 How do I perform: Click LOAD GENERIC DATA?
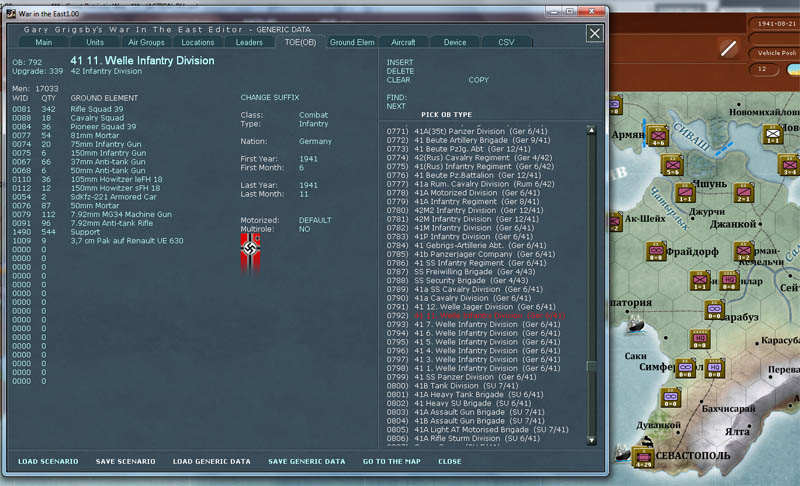tap(212, 462)
